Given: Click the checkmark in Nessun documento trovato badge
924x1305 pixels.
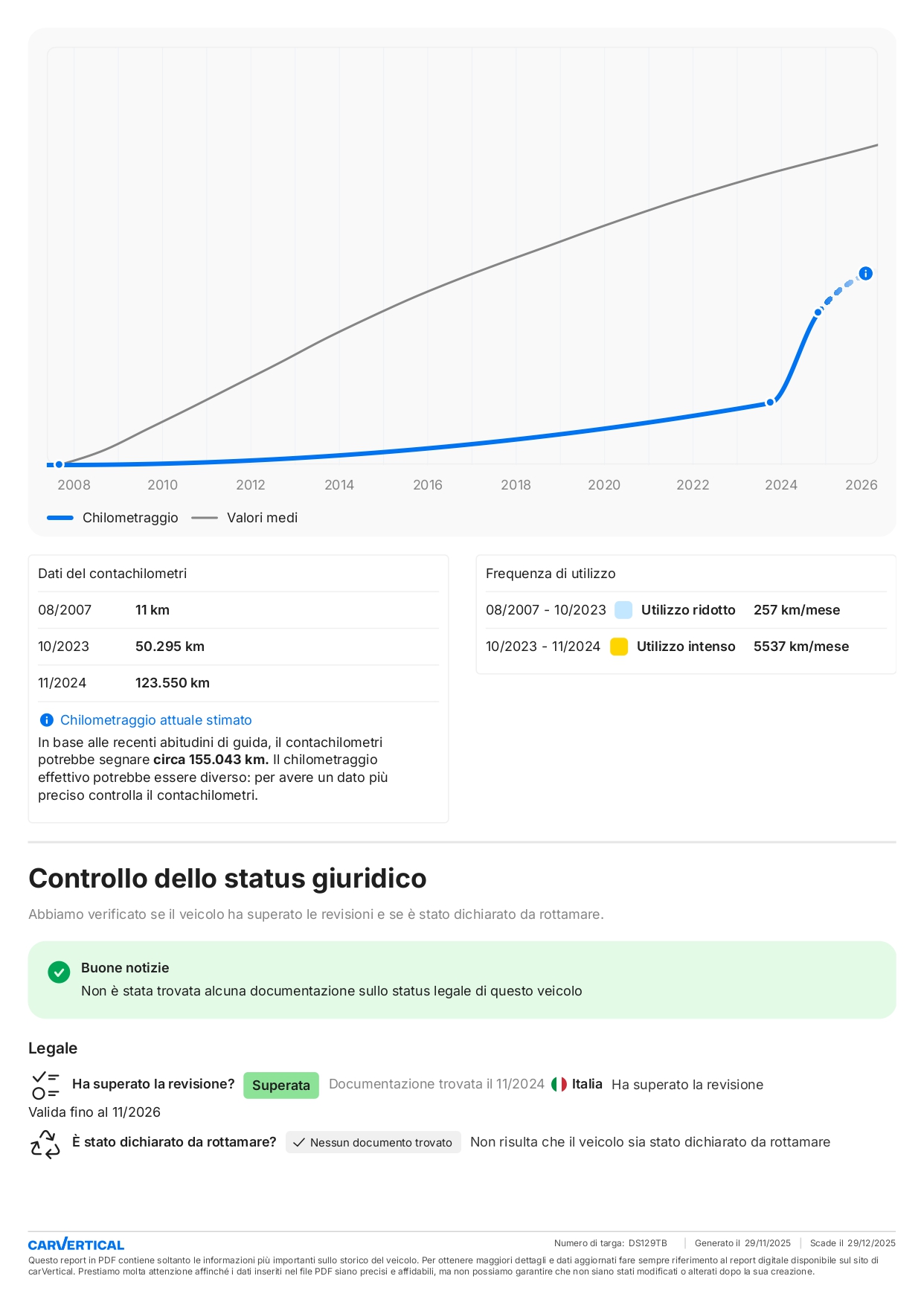Looking at the screenshot, I should pos(299,1143).
